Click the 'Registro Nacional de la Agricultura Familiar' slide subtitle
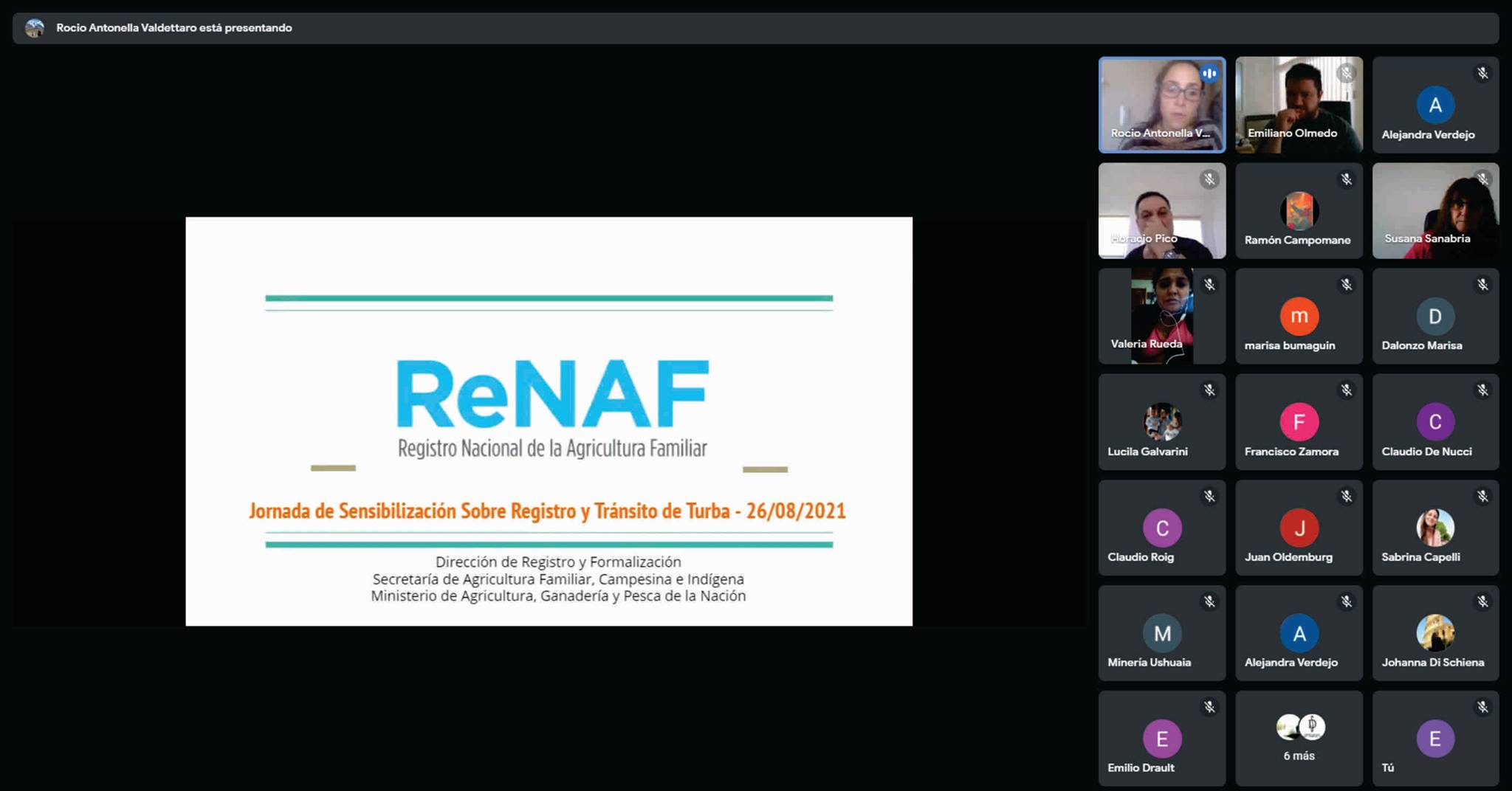Viewport: 1512px width, 791px height. (552, 448)
